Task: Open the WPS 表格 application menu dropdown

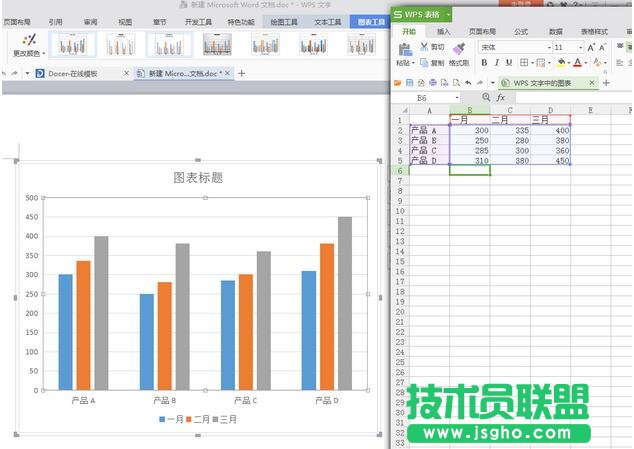Action: (x=448, y=15)
